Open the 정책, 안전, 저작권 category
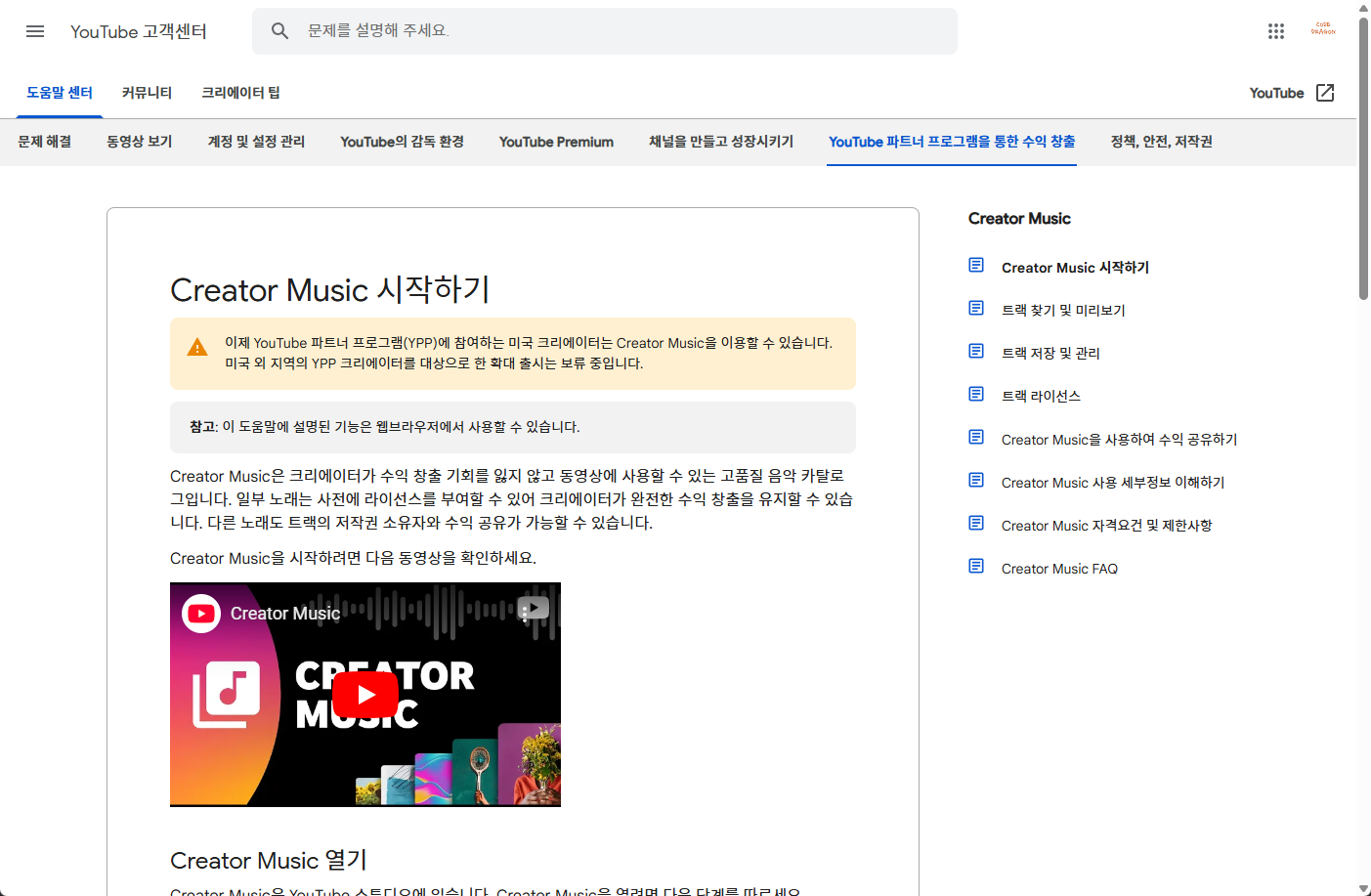This screenshot has width=1371, height=896. click(x=1161, y=142)
